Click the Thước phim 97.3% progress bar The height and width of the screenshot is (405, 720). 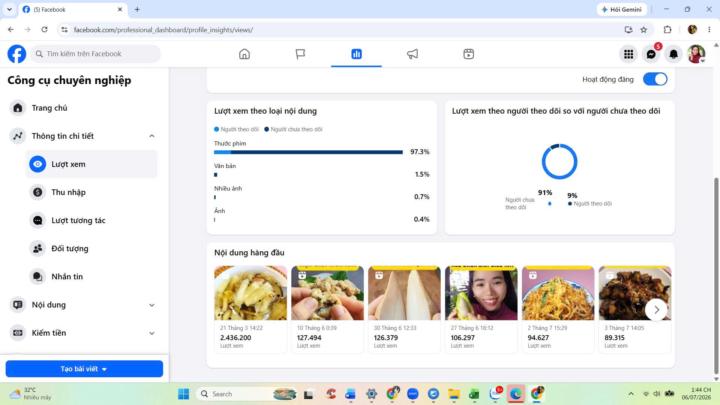pyautogui.click(x=308, y=152)
